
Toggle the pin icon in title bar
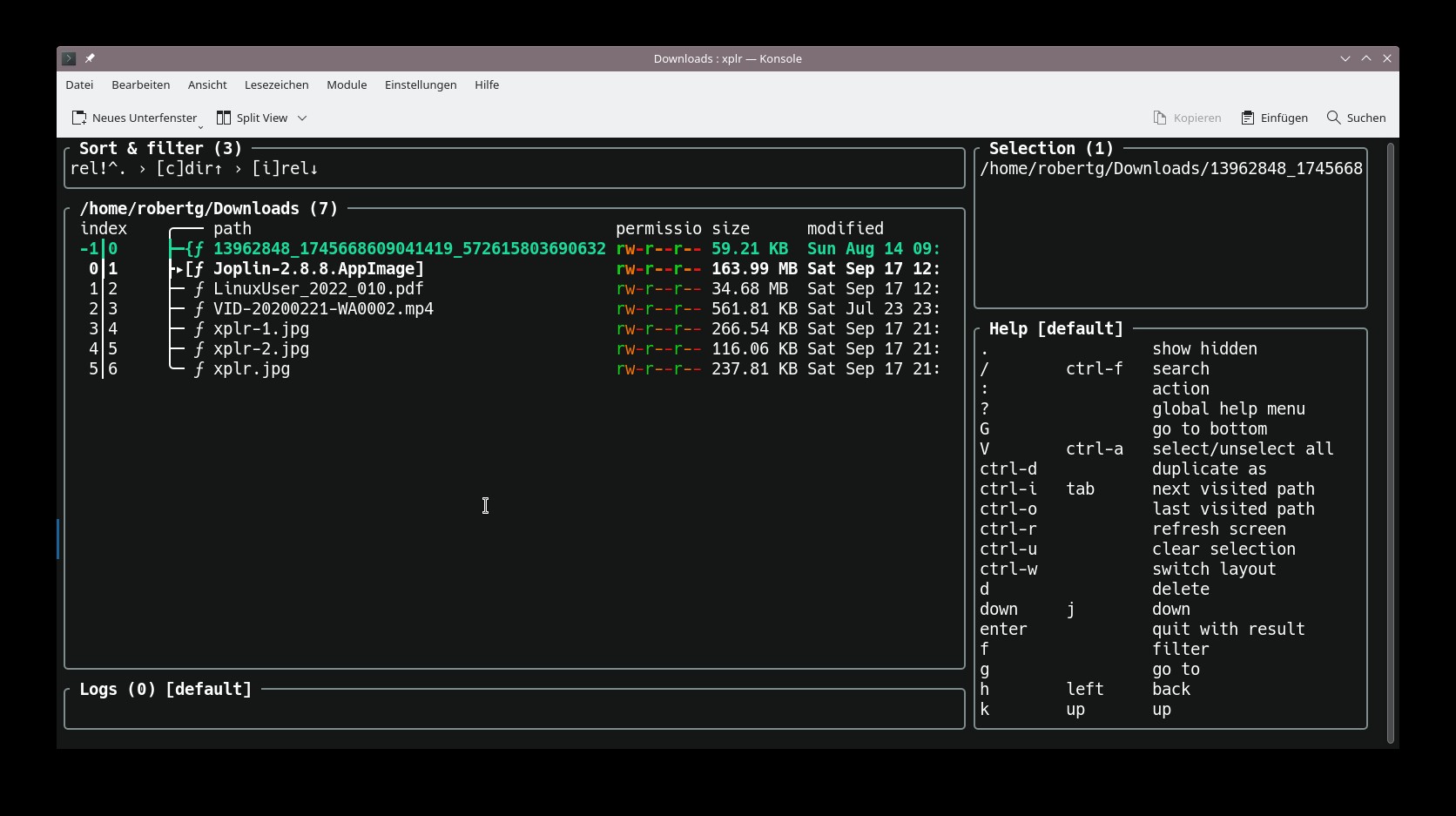coord(90,58)
